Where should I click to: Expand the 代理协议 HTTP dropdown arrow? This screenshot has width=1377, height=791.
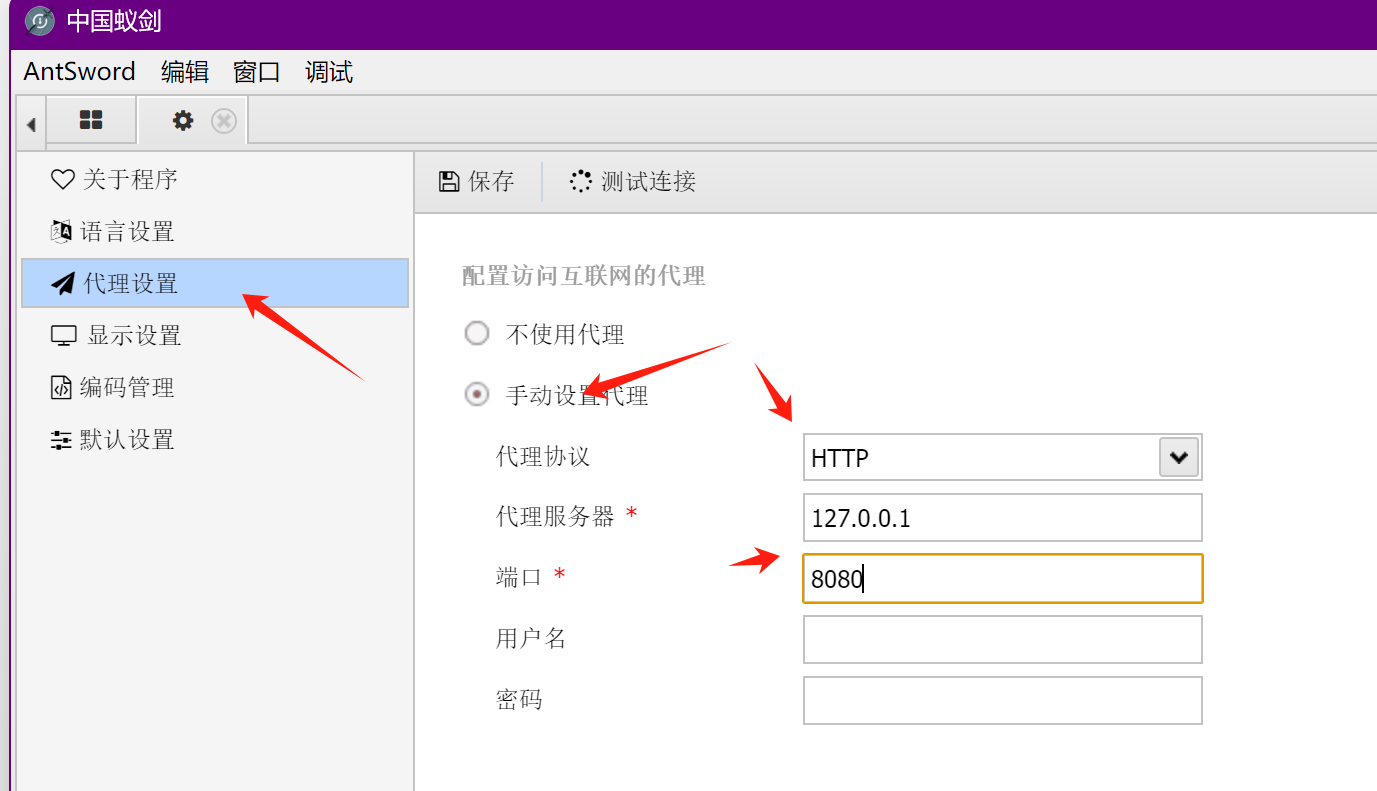click(x=1179, y=458)
